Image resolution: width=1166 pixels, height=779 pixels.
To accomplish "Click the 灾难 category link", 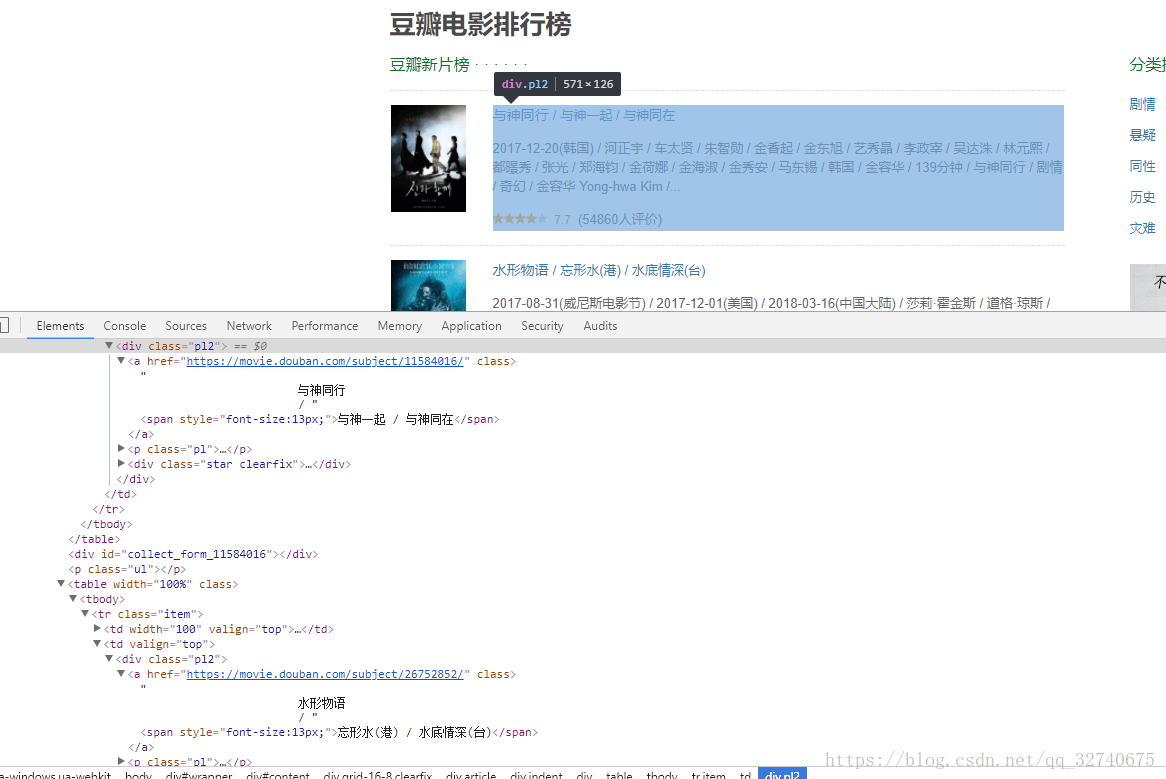I will [x=1142, y=228].
